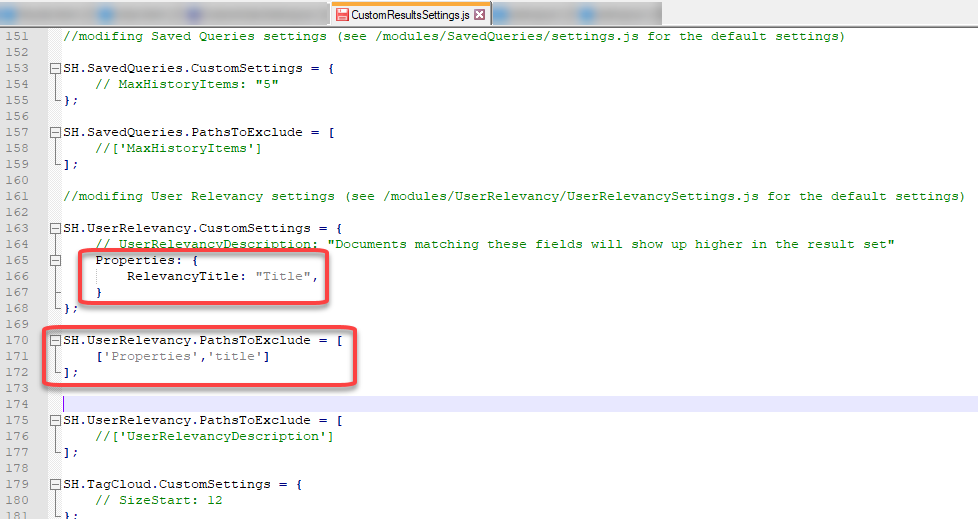Place cursor on empty highlighted line 174
The image size is (978, 519).
(x=520, y=404)
